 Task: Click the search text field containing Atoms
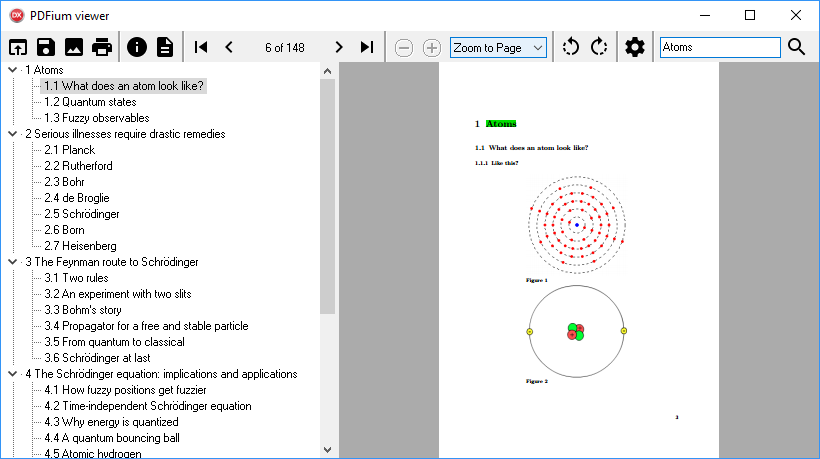click(719, 47)
